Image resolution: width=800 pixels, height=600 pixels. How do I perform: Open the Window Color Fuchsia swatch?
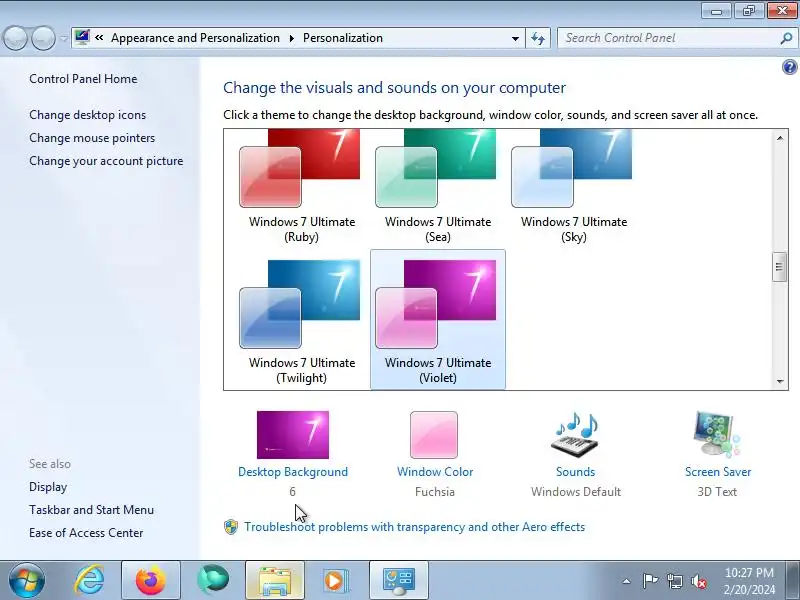tap(434, 435)
